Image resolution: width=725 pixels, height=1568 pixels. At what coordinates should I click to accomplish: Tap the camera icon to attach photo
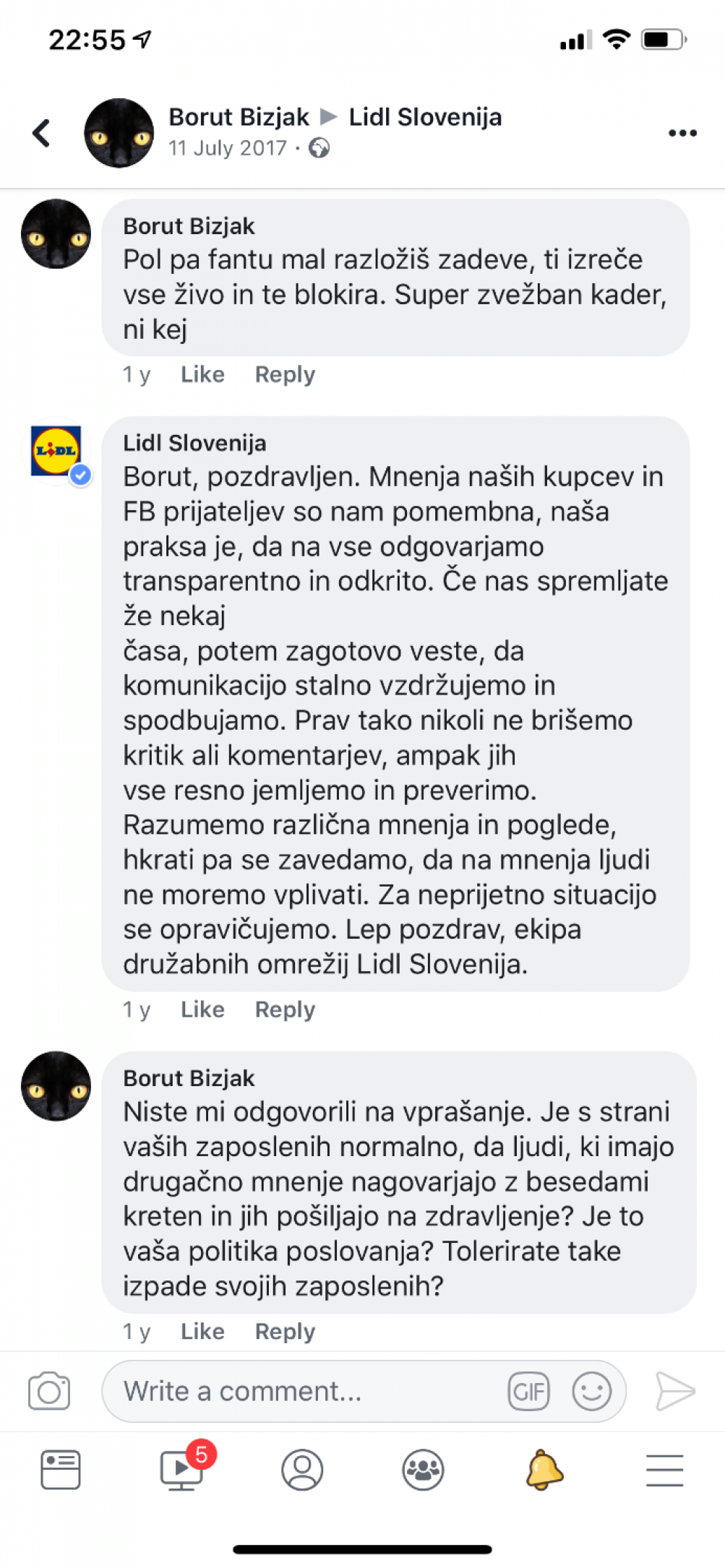pos(49,1391)
